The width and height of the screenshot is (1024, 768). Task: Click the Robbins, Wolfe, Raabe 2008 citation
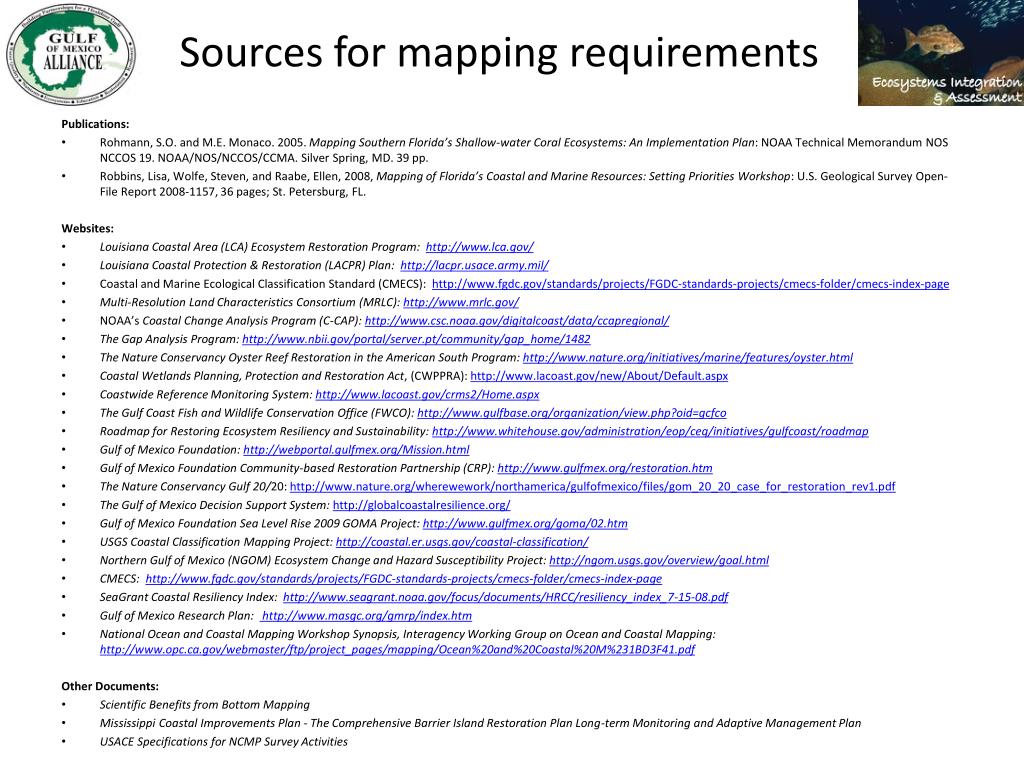[523, 184]
